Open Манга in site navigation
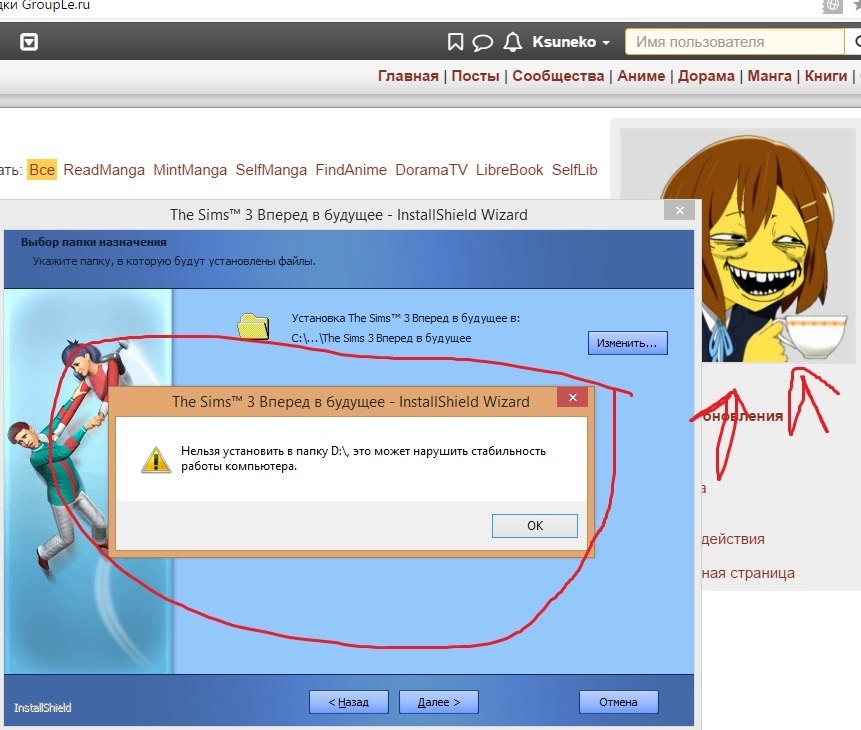This screenshot has height=730, width=861. (x=769, y=76)
